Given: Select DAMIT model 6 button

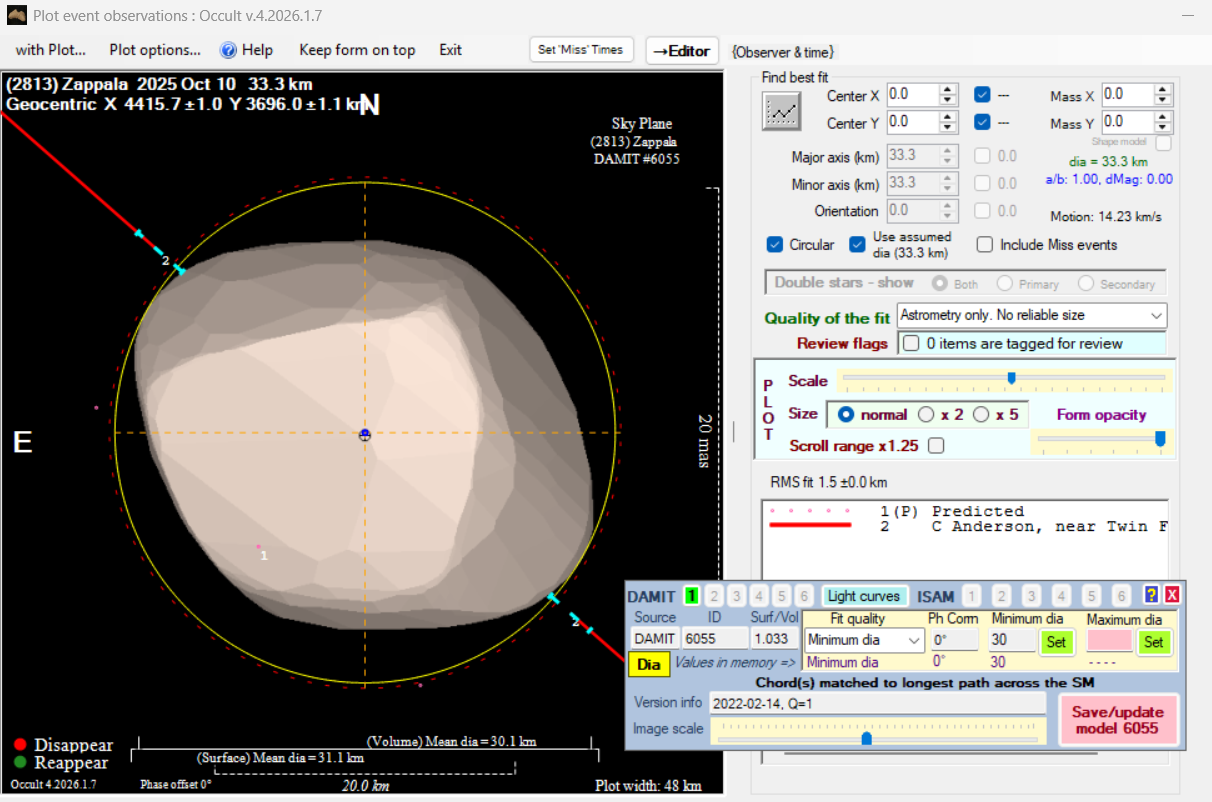Looking at the screenshot, I should [x=804, y=596].
